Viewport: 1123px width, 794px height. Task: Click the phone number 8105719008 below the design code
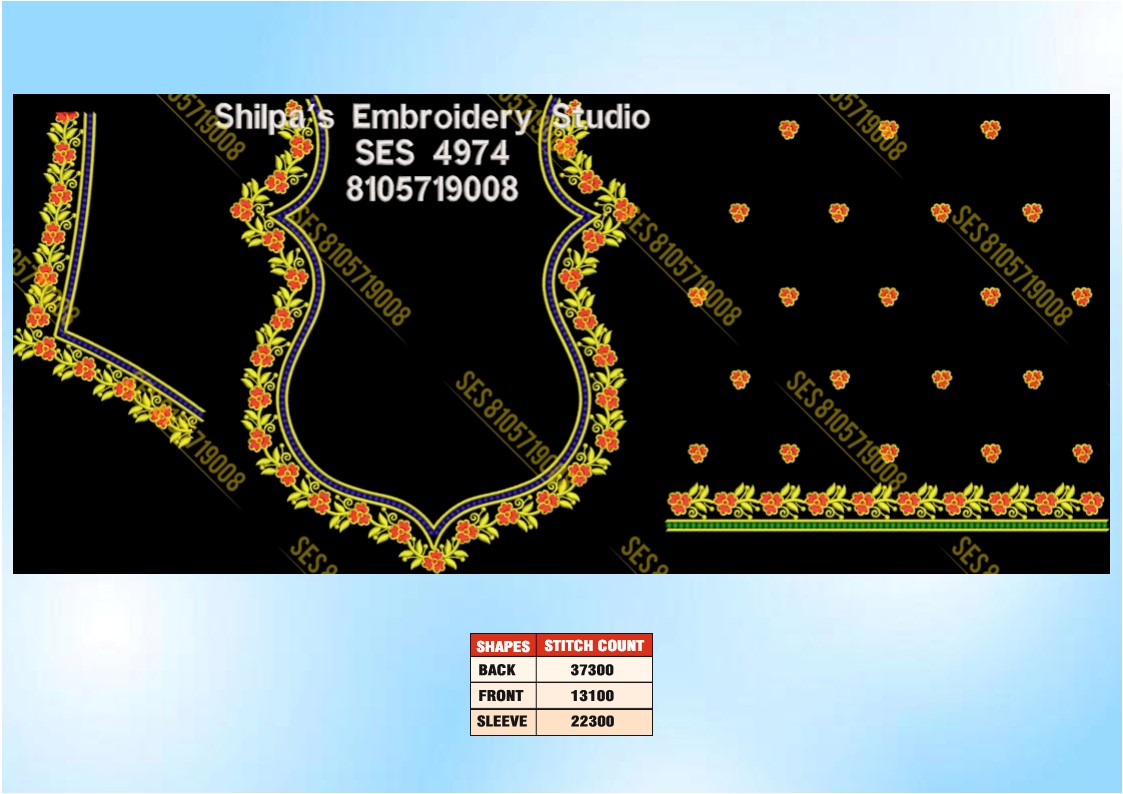click(432, 189)
